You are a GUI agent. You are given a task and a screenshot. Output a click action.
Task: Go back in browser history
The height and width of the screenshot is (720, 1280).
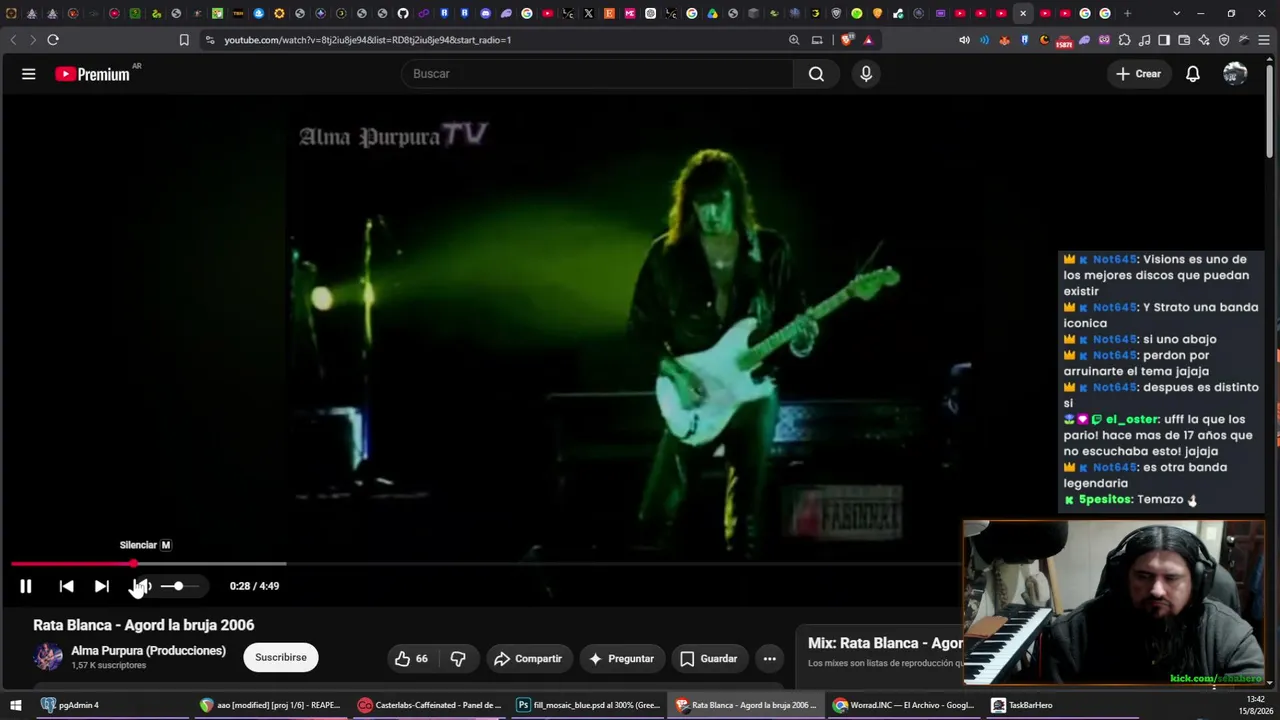13,40
